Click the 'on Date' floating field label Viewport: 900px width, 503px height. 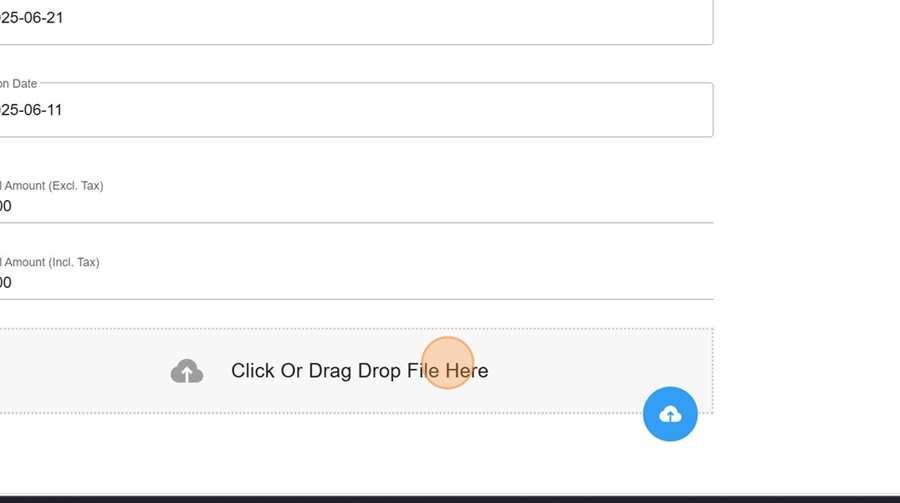pos(18,84)
